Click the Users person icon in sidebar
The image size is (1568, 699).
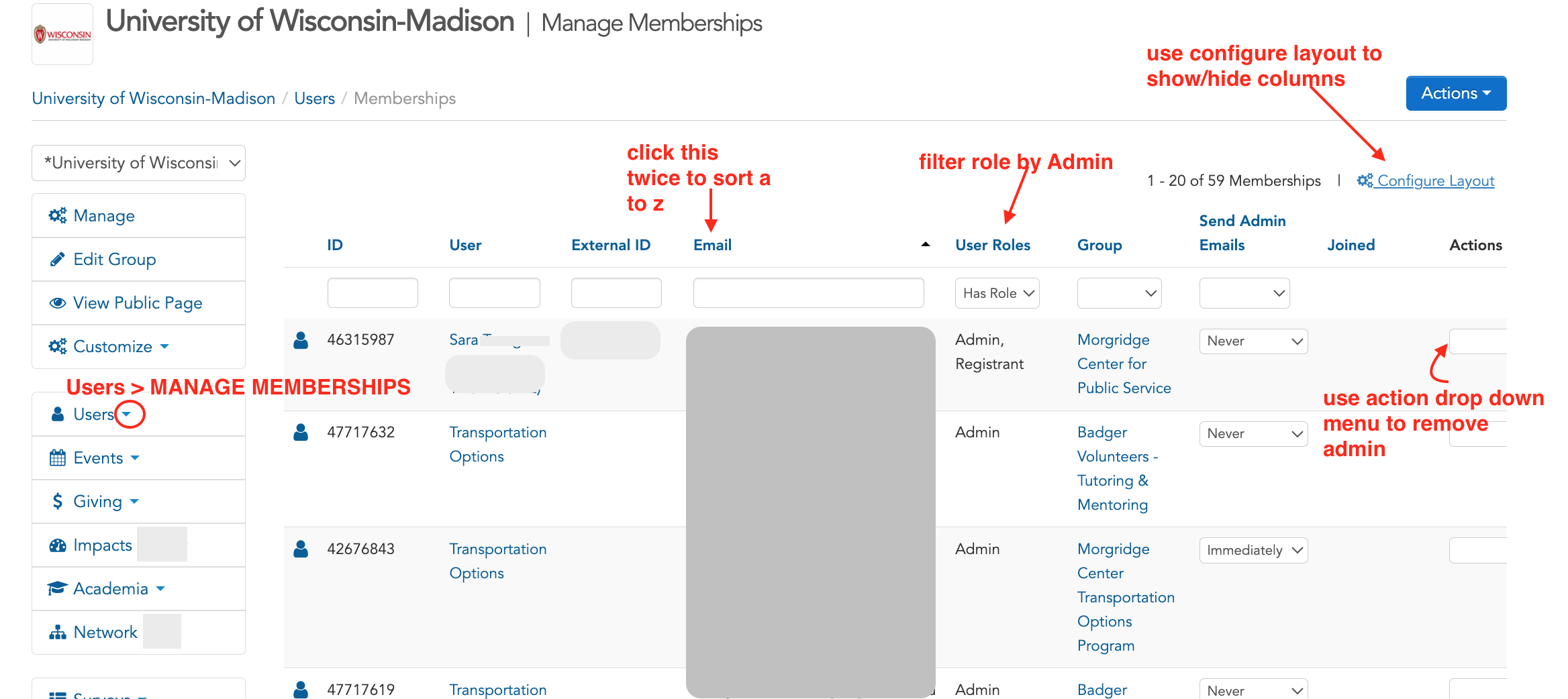tap(58, 414)
